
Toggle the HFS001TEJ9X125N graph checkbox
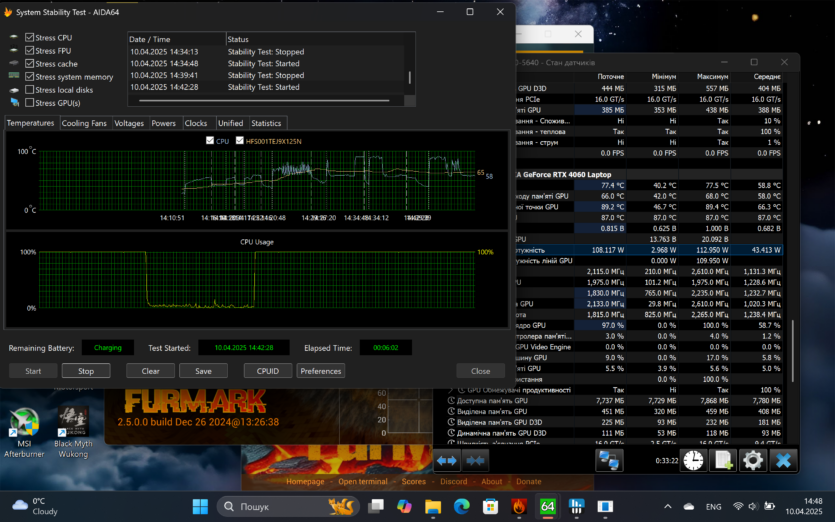pos(240,141)
